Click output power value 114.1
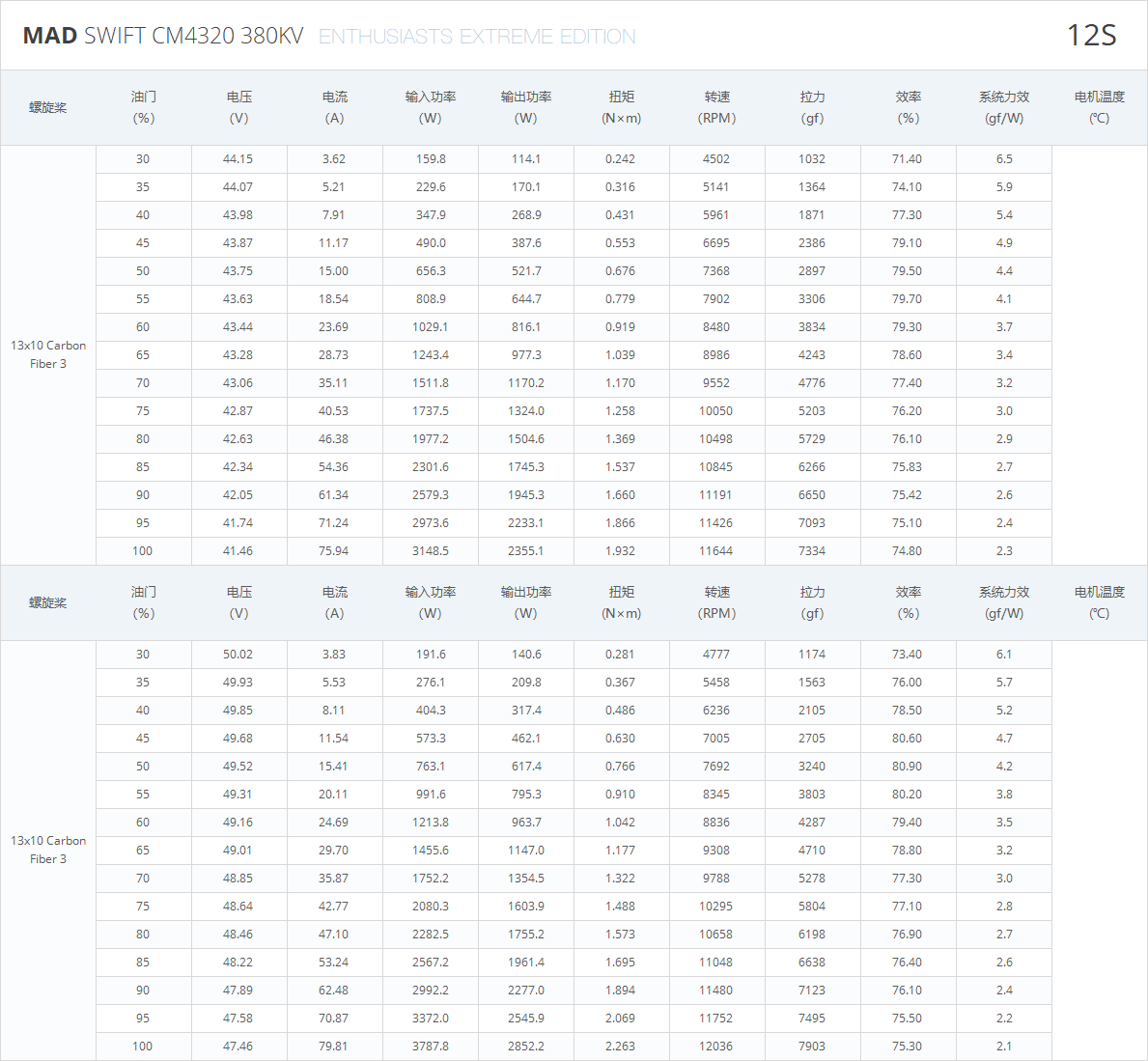The height and width of the screenshot is (1061, 1148). pyautogui.click(x=525, y=159)
